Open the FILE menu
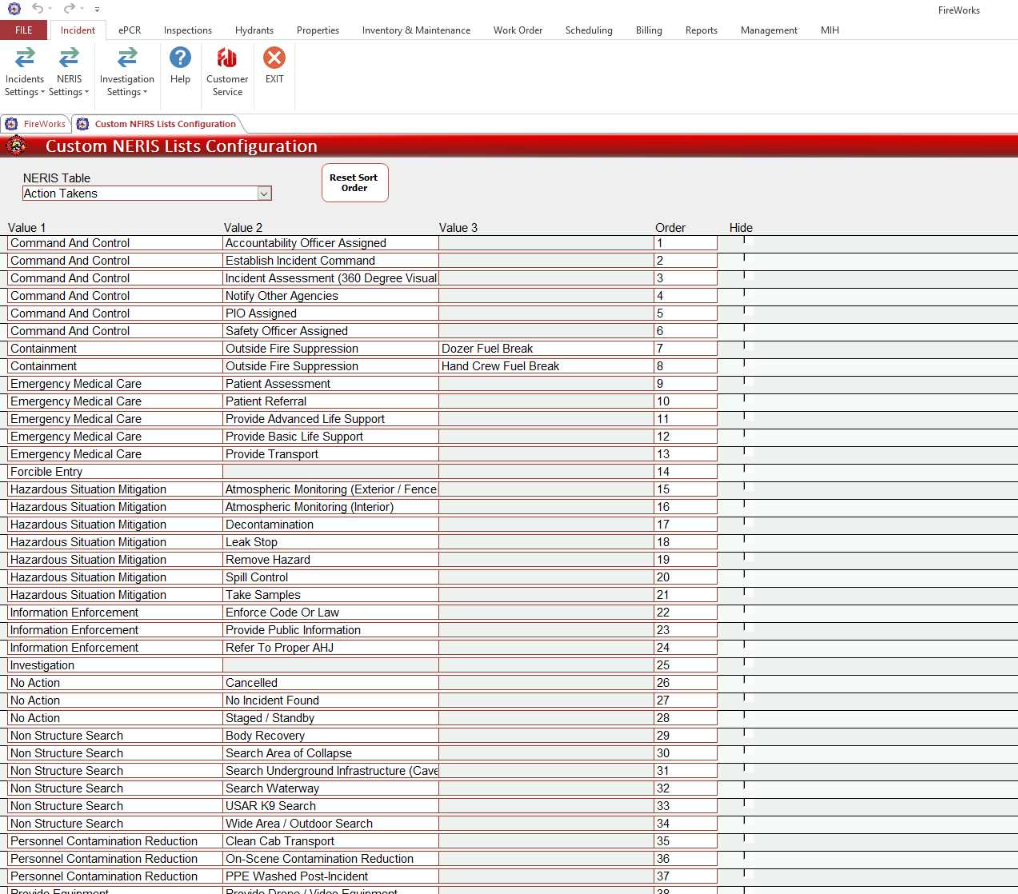The image size is (1018, 894). tap(23, 30)
